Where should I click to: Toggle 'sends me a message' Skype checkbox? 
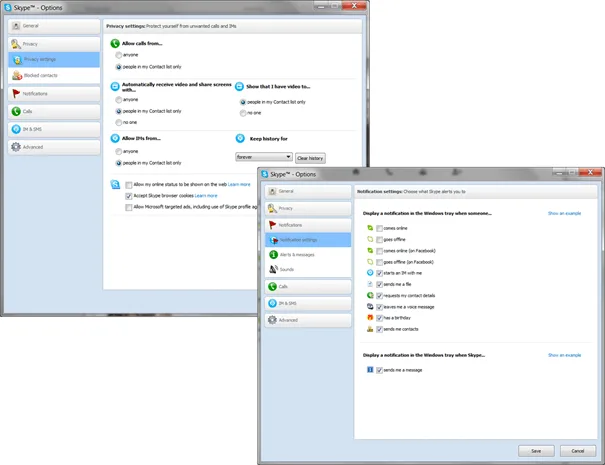coord(380,370)
